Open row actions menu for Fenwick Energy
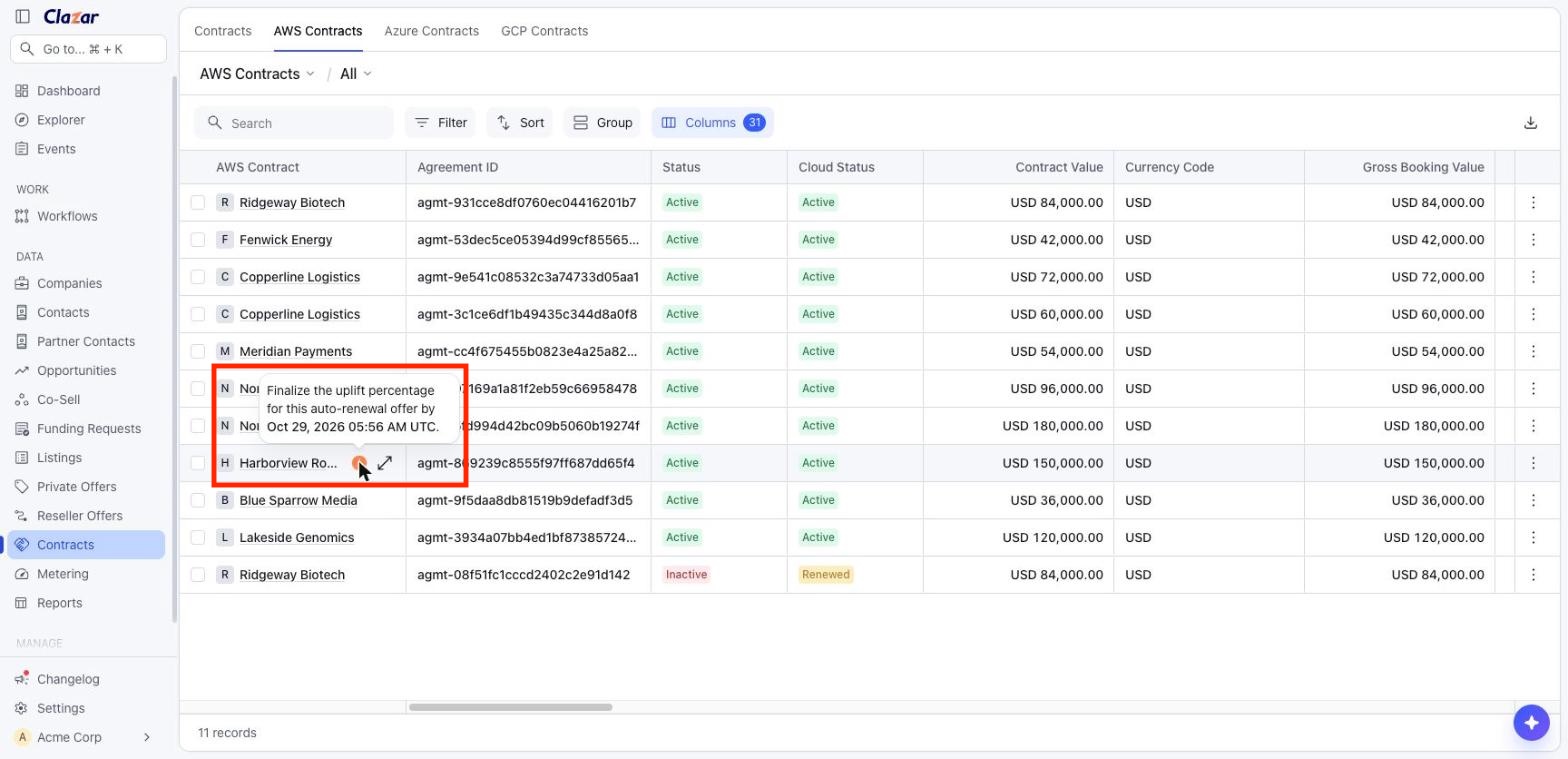 tap(1533, 240)
